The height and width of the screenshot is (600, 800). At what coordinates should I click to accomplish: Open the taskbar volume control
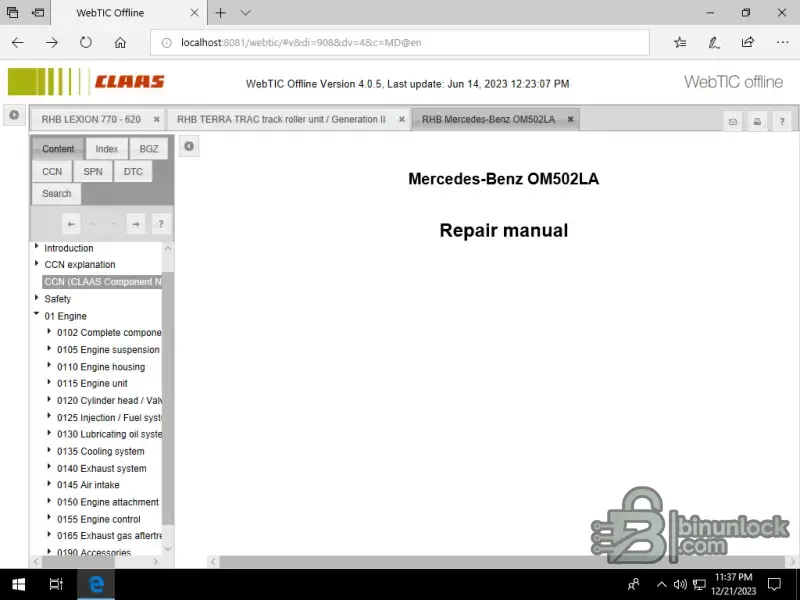click(x=680, y=585)
